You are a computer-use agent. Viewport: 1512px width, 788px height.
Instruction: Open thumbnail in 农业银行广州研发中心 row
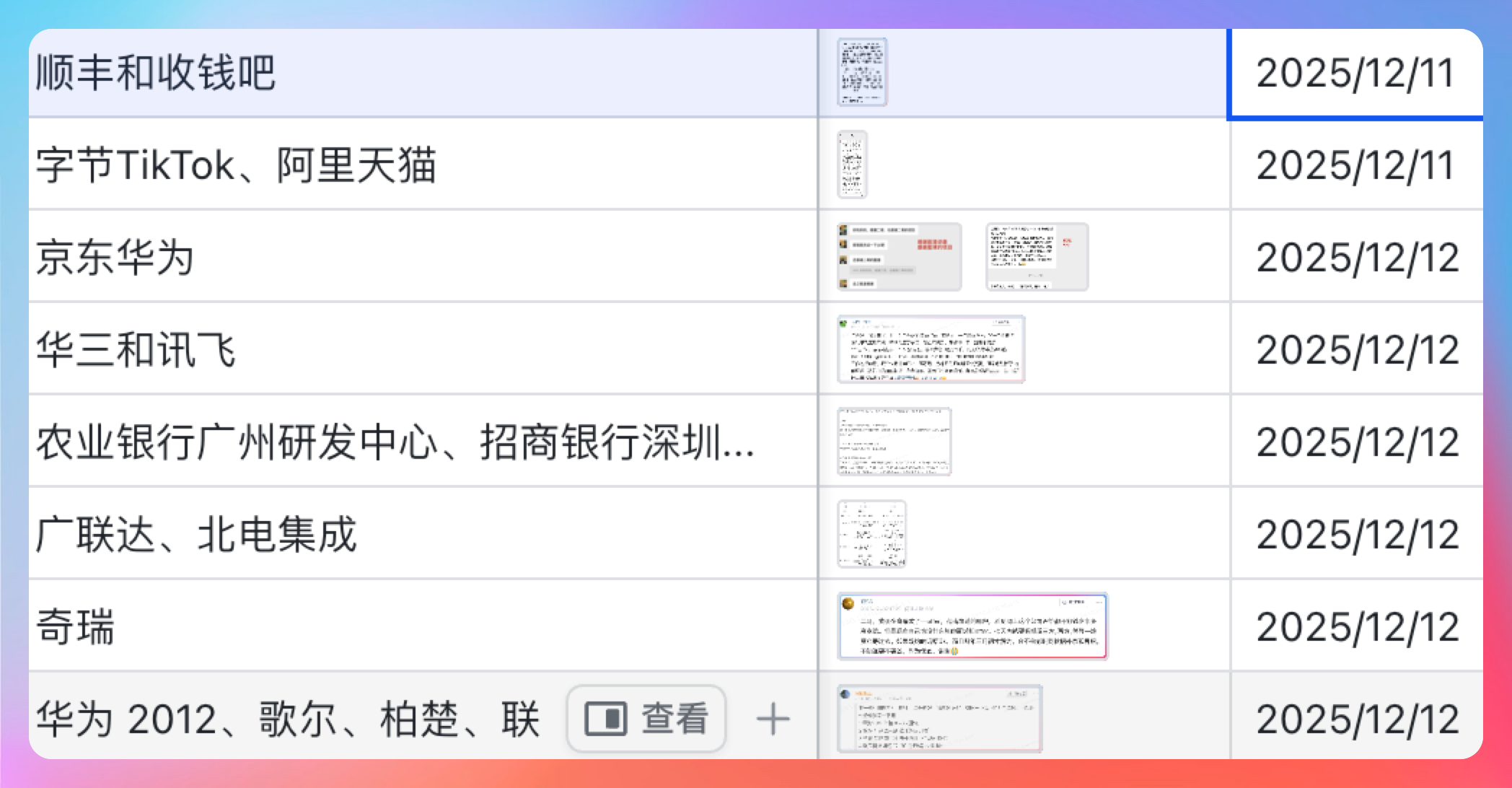click(x=894, y=442)
